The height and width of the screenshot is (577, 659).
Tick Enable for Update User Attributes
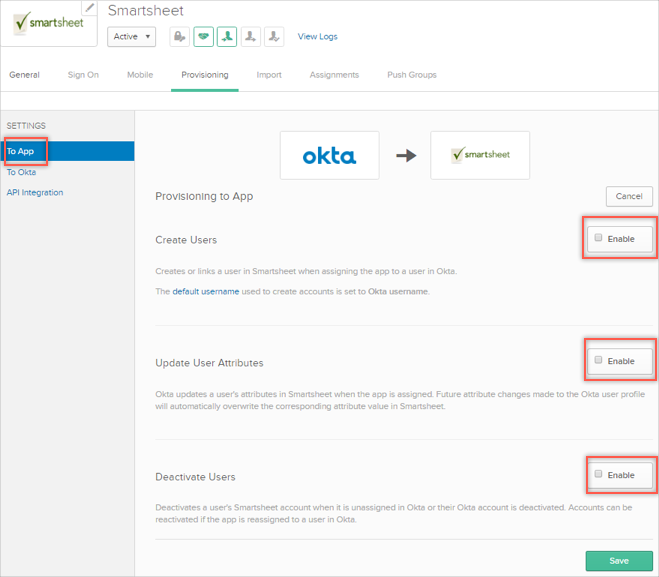click(598, 360)
